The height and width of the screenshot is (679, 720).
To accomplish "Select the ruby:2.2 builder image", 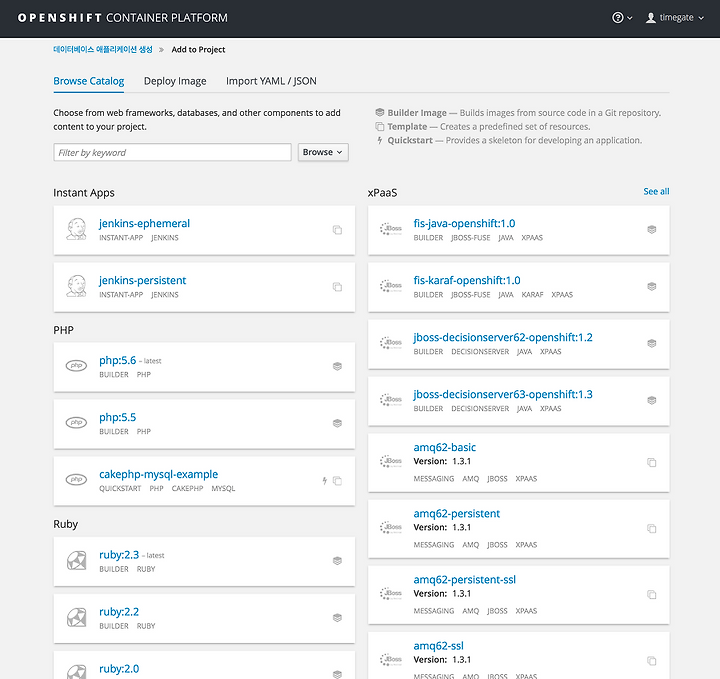I will click(119, 612).
